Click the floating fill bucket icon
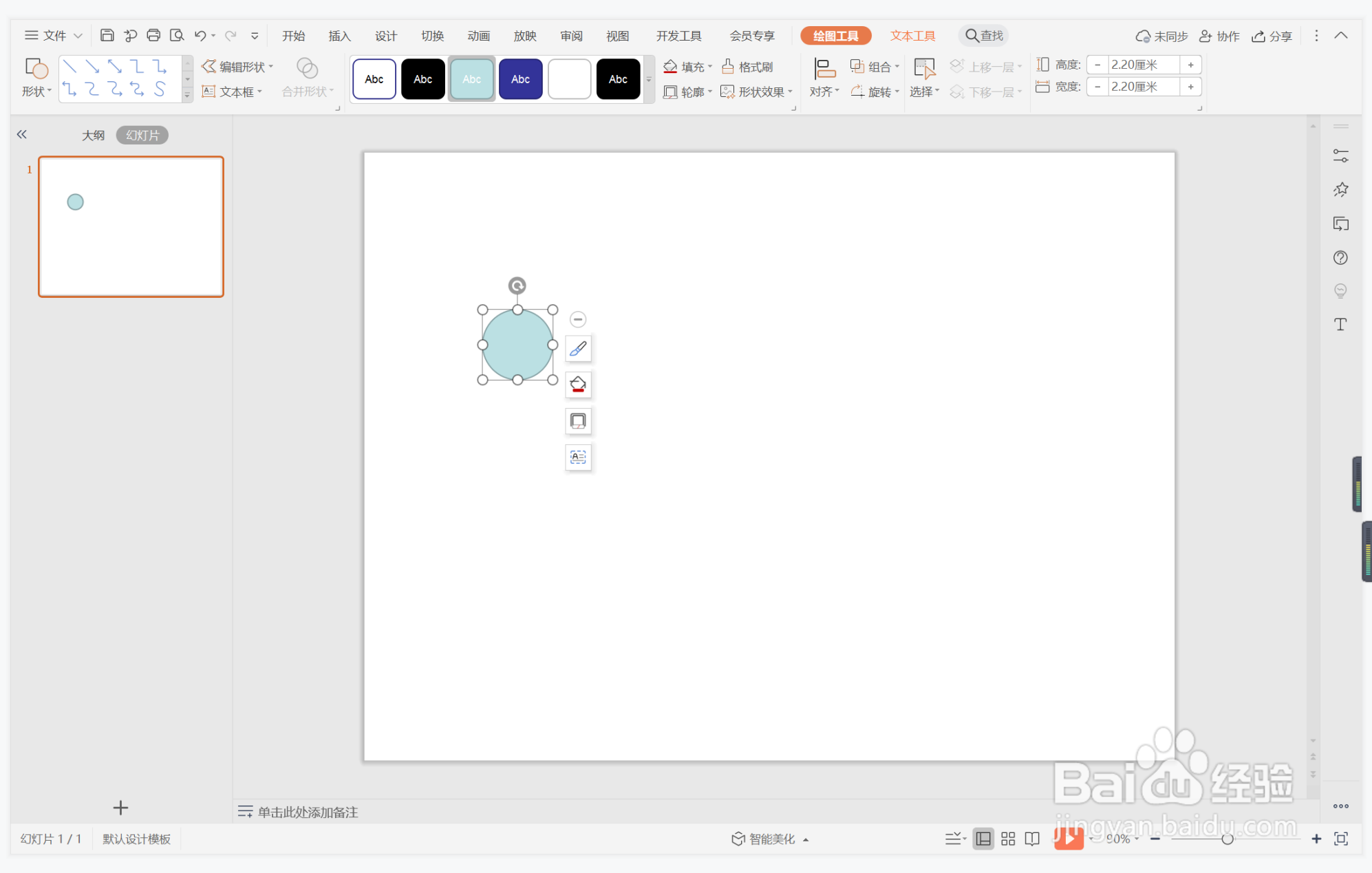Image resolution: width=1372 pixels, height=873 pixels. click(578, 385)
